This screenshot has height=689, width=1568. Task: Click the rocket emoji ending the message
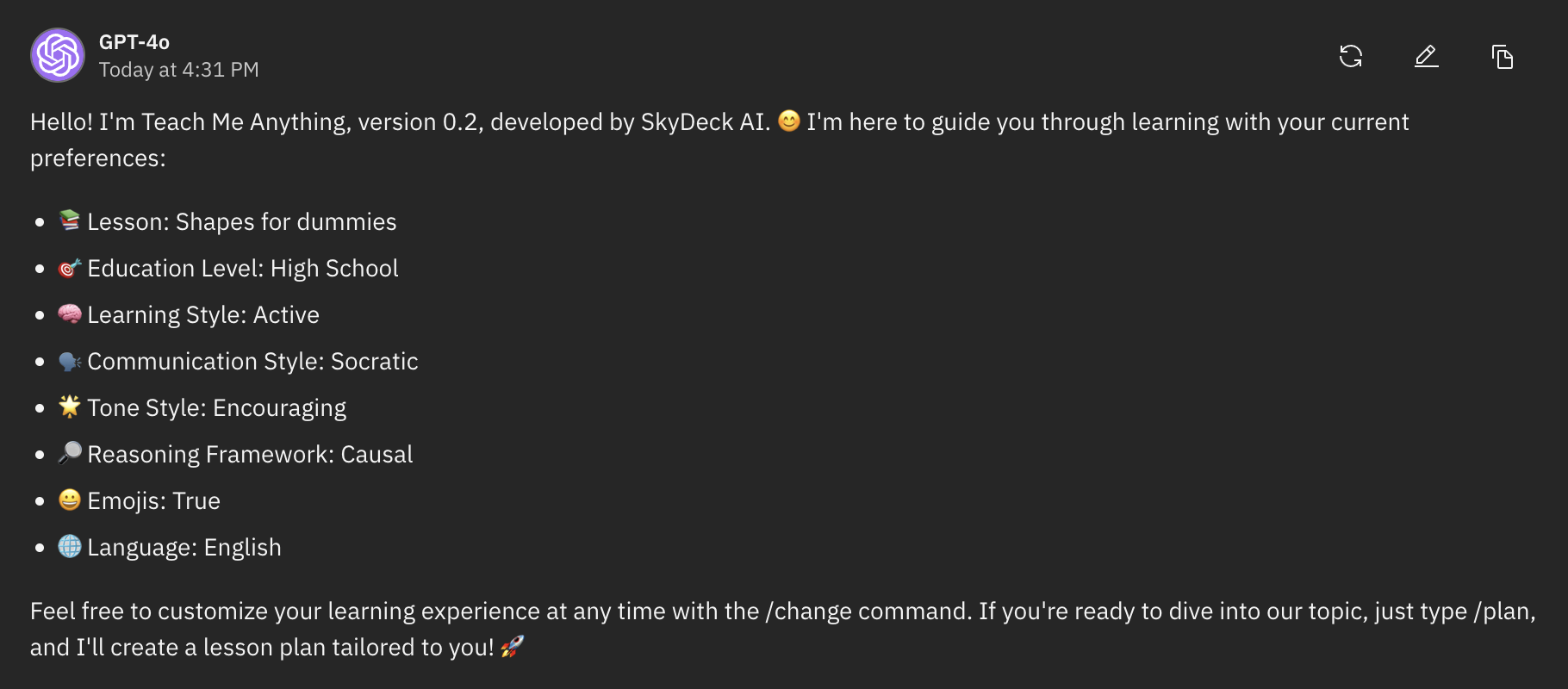[512, 646]
